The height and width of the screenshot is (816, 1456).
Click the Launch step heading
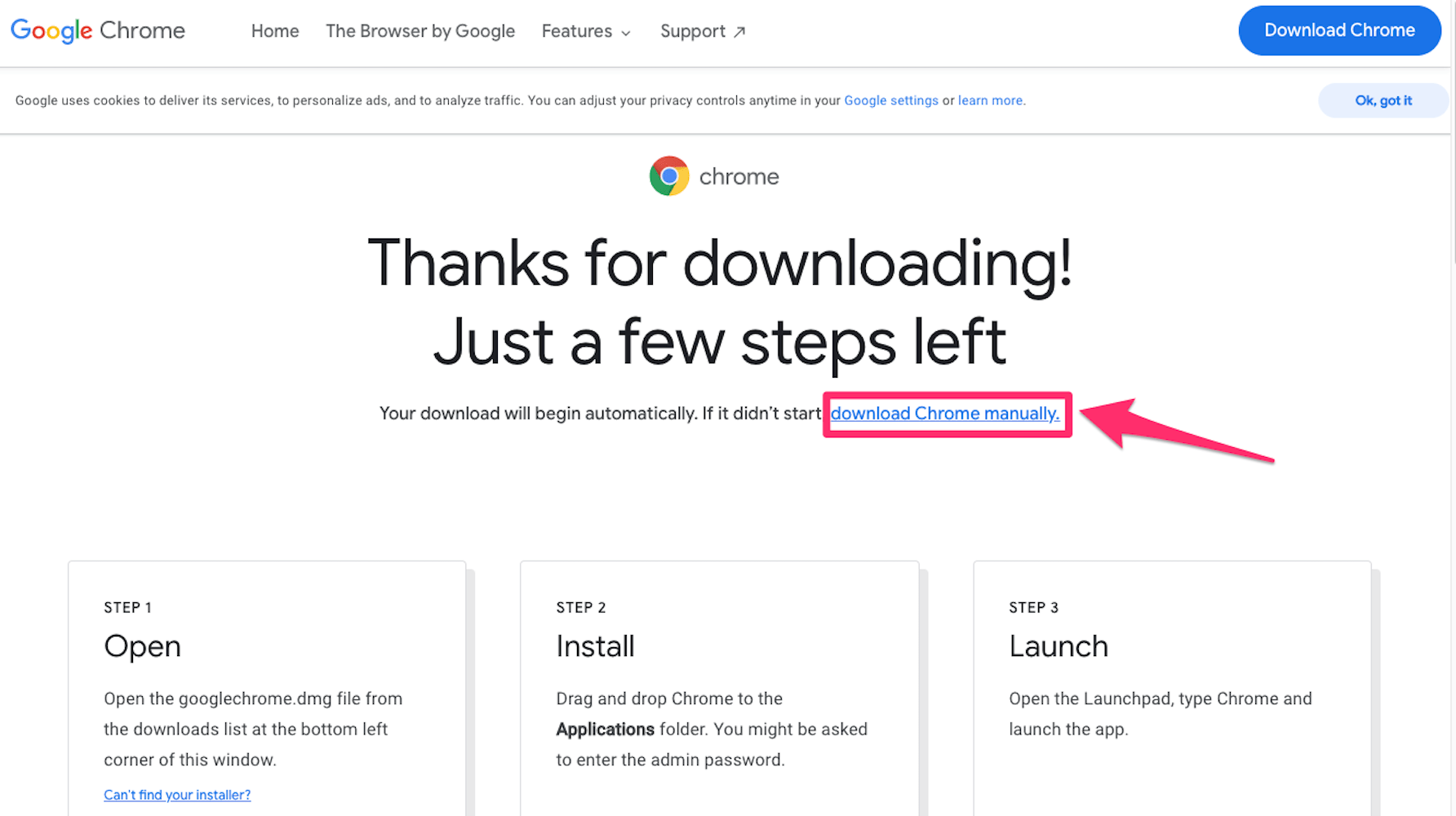(x=1059, y=646)
